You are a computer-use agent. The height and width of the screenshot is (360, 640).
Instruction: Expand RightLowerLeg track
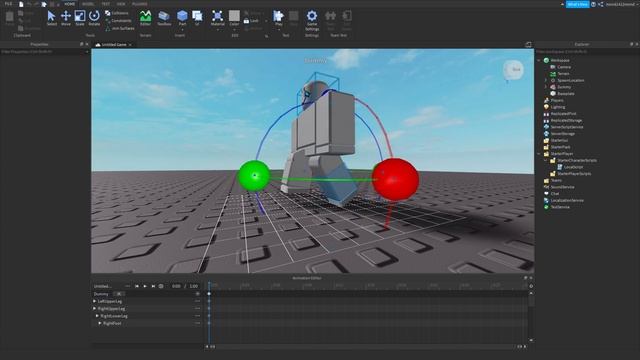coord(97,316)
